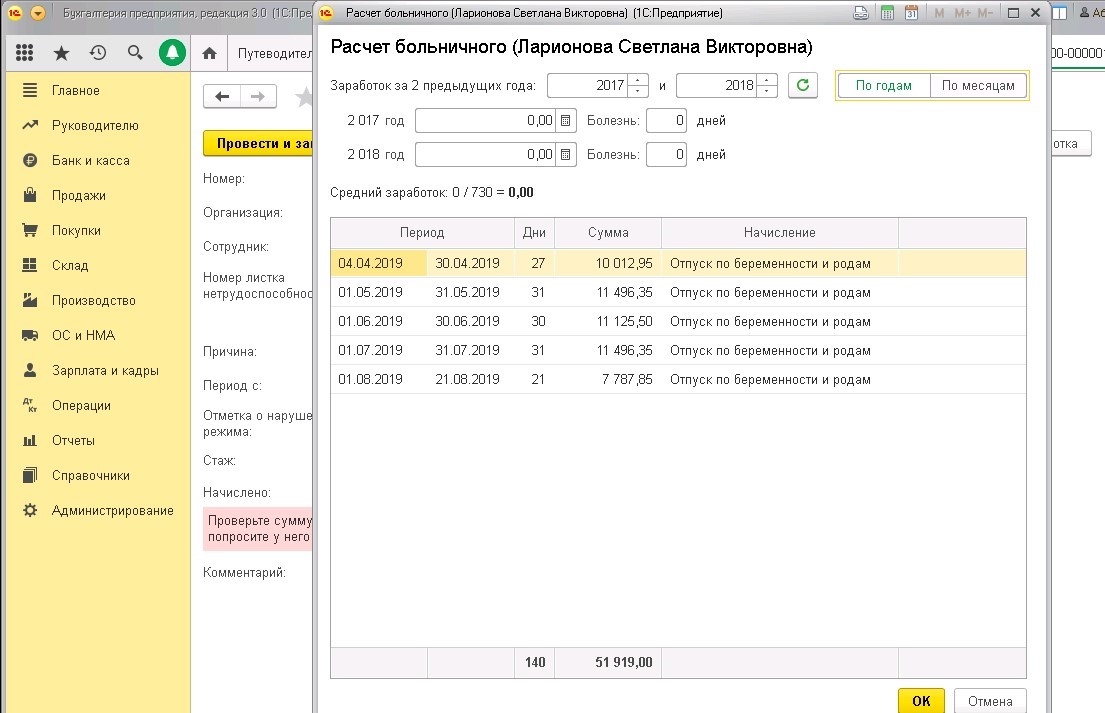Click the home icon next to Путеводитель

pyautogui.click(x=207, y=52)
